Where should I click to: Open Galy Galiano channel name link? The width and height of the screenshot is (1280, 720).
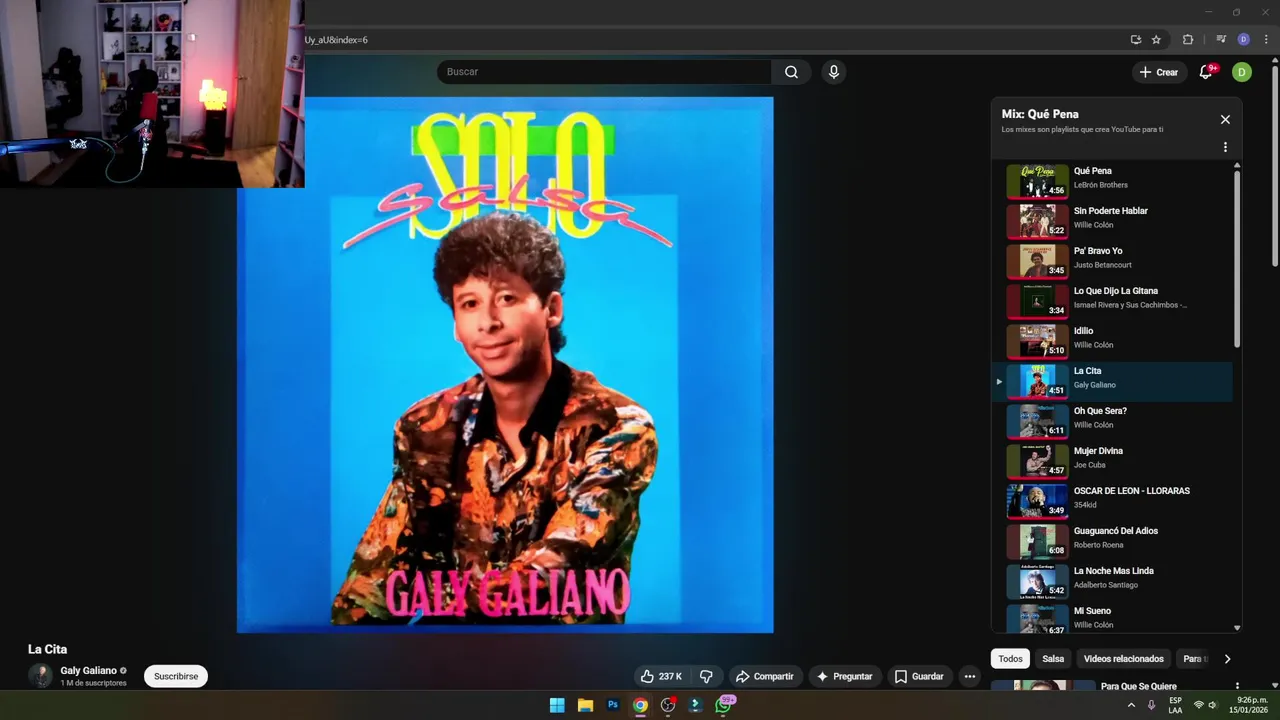pyautogui.click(x=88, y=671)
